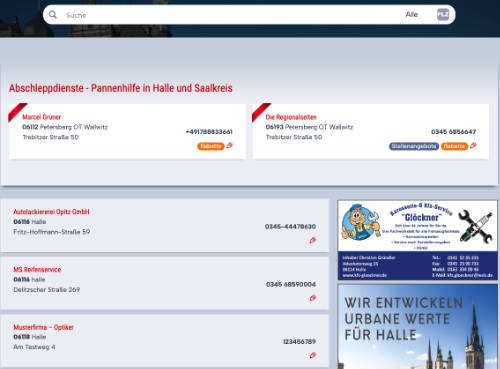Viewport: 500px width, 369px height.
Task: Click edit pencil icon for MS Reifenservice
Action: pyautogui.click(x=312, y=298)
